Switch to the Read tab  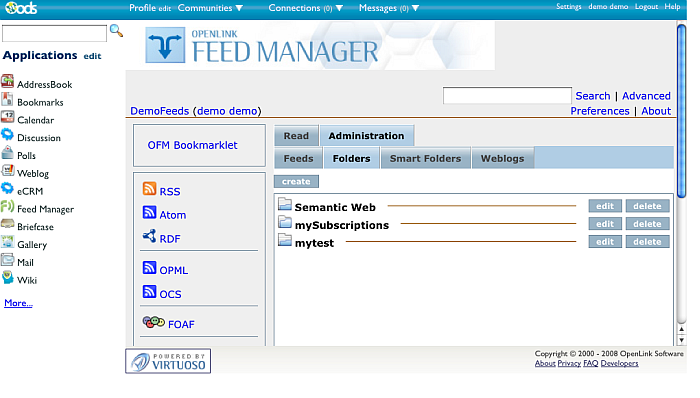pos(296,136)
